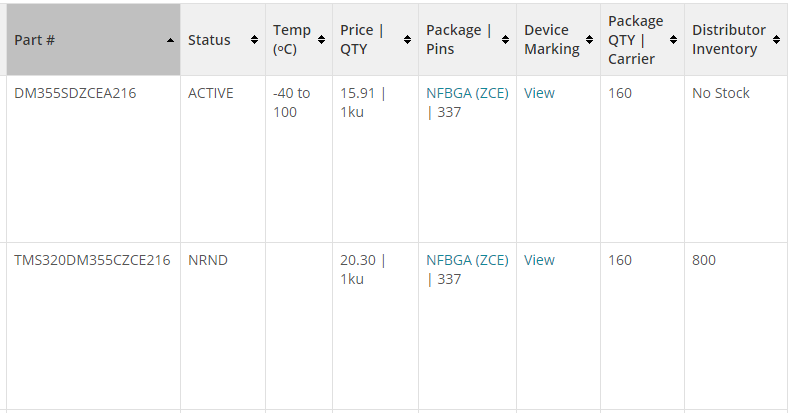View device marking for TMS320DM355CZCE216

pyautogui.click(x=539, y=260)
